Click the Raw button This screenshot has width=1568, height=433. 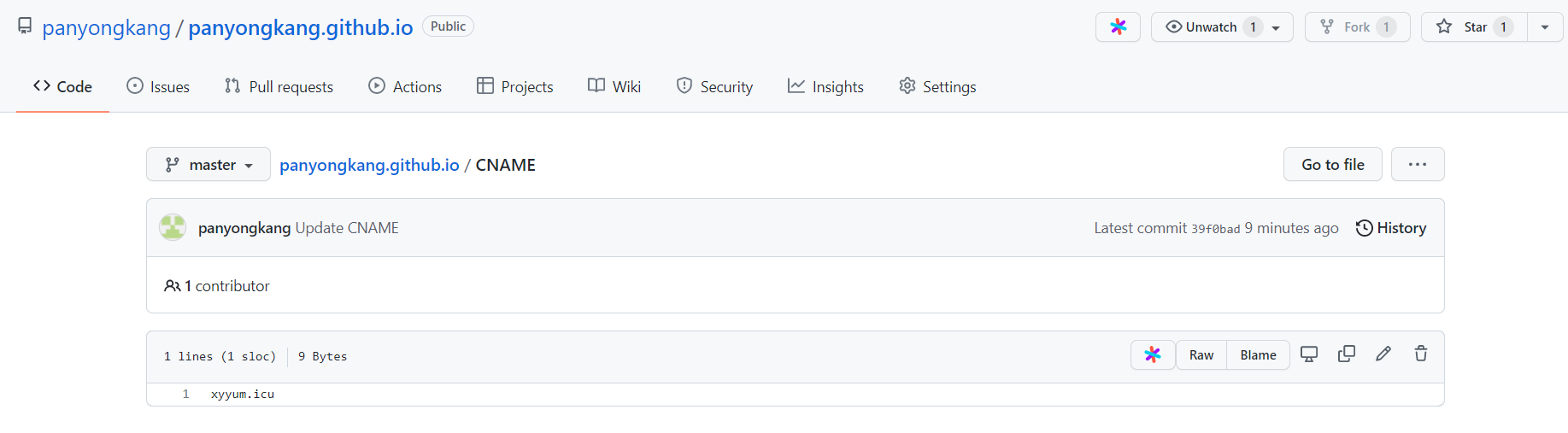click(x=1201, y=355)
